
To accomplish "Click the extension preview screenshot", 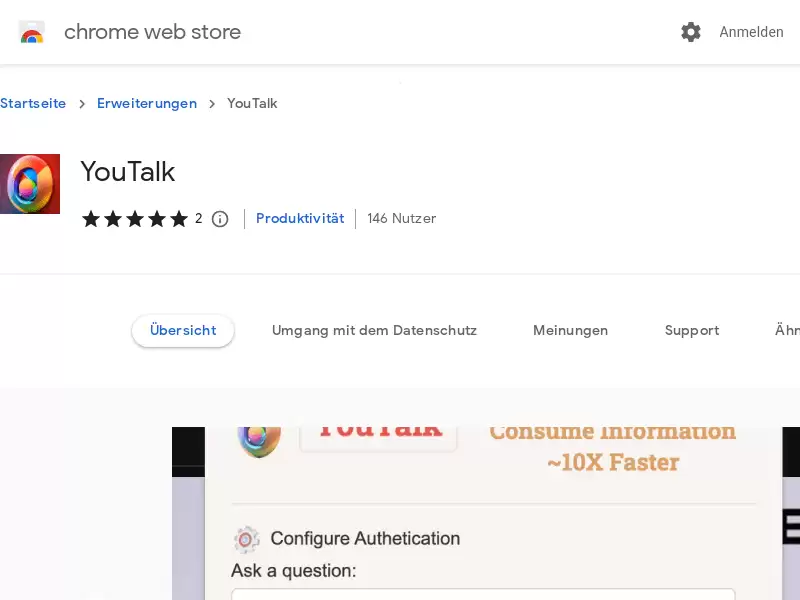I will [486, 513].
